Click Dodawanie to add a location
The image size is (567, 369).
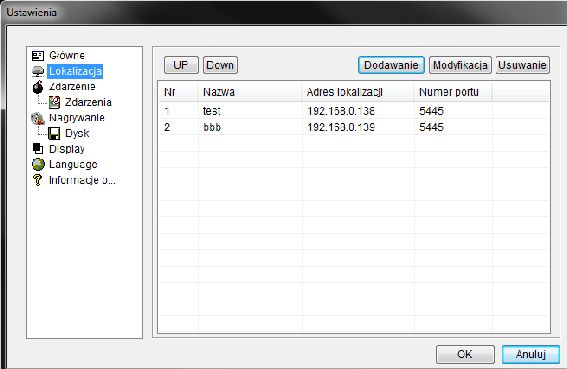coord(391,65)
